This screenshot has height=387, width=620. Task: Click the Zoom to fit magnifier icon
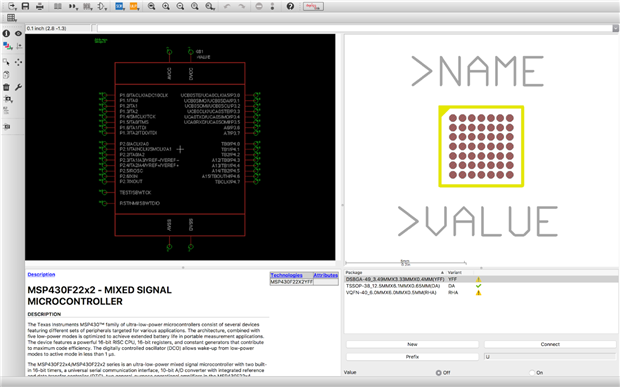pos(151,6)
